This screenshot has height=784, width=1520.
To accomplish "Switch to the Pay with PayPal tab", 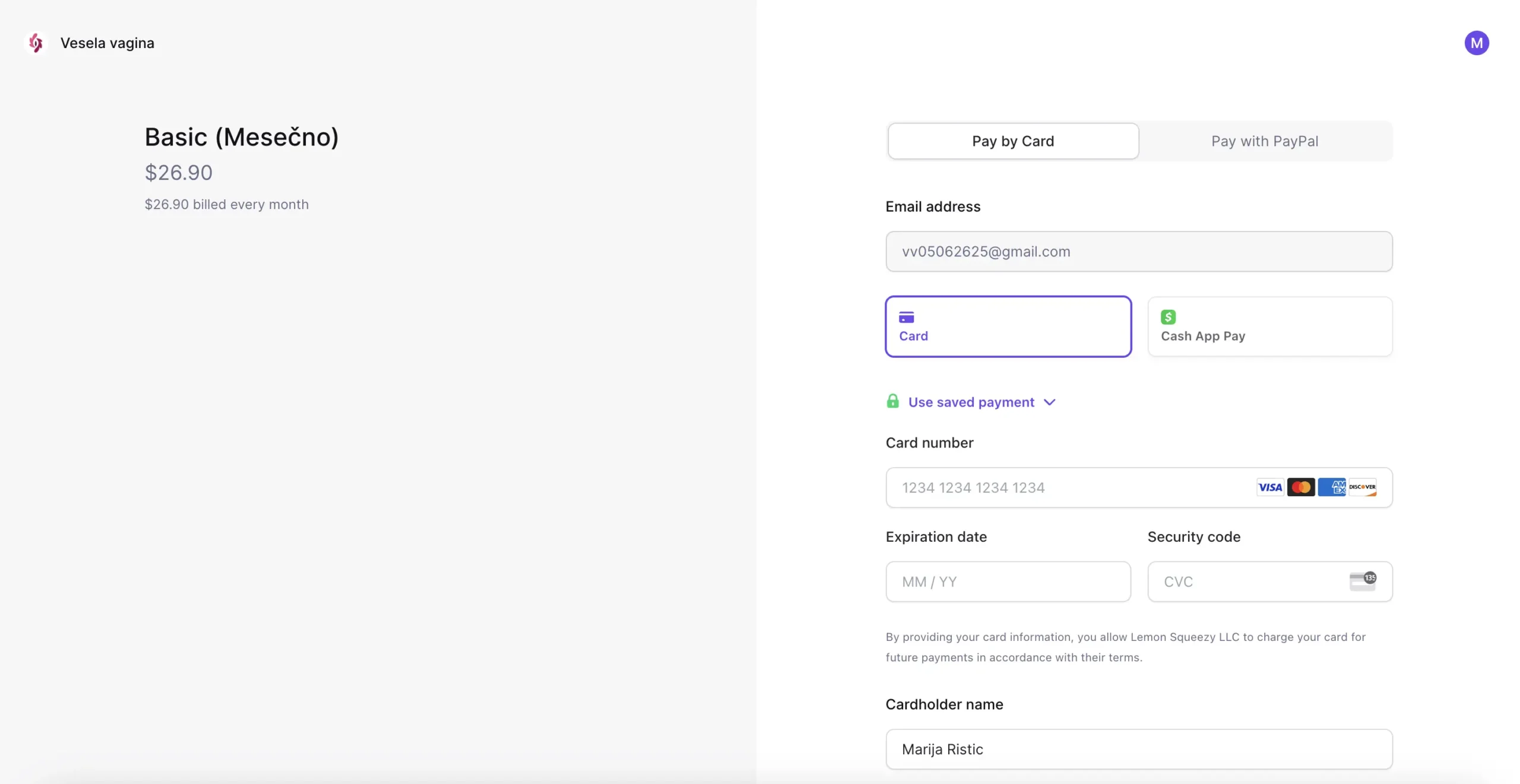I will click(1265, 141).
